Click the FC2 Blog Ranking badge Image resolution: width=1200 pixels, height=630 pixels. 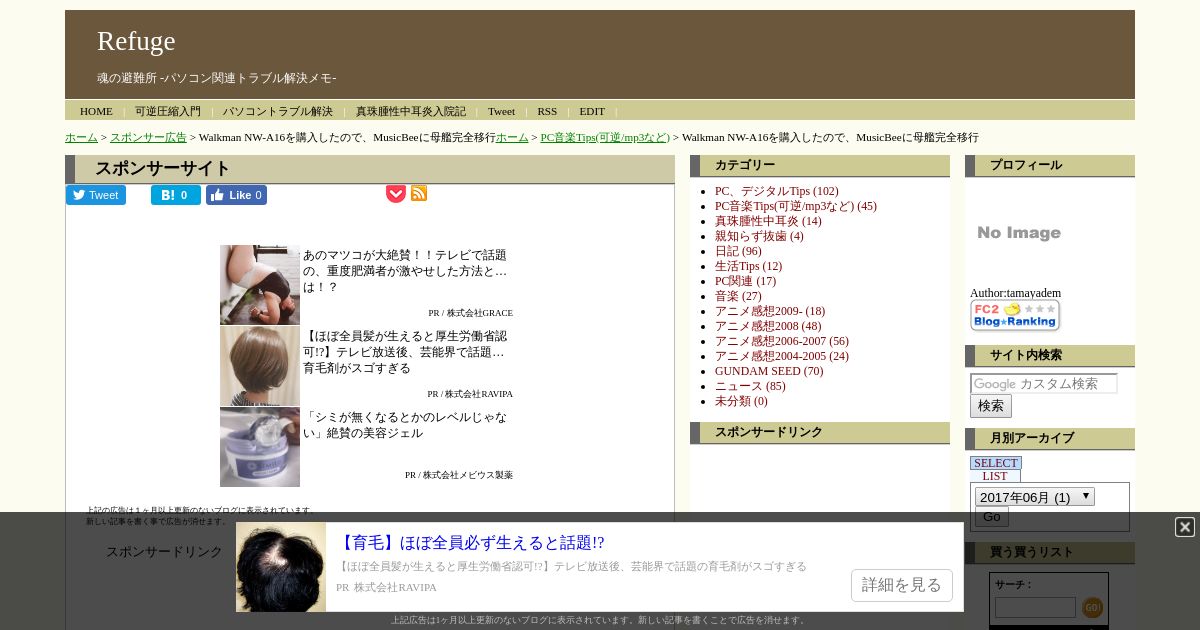[1015, 315]
